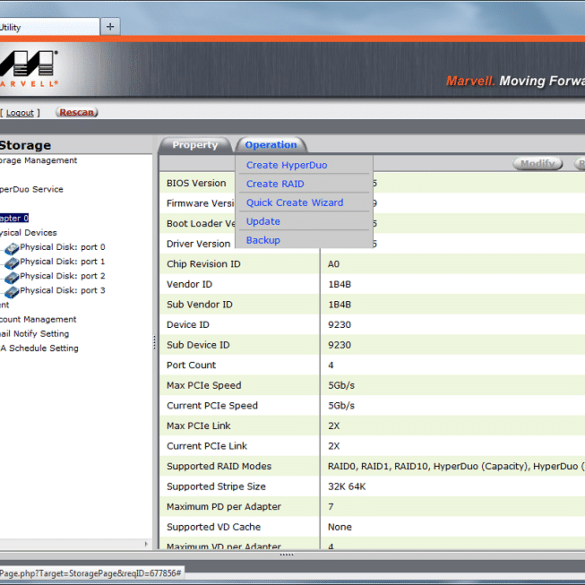Click the Vendor ID label
585x585 pixels.
pyautogui.click(x=189, y=284)
